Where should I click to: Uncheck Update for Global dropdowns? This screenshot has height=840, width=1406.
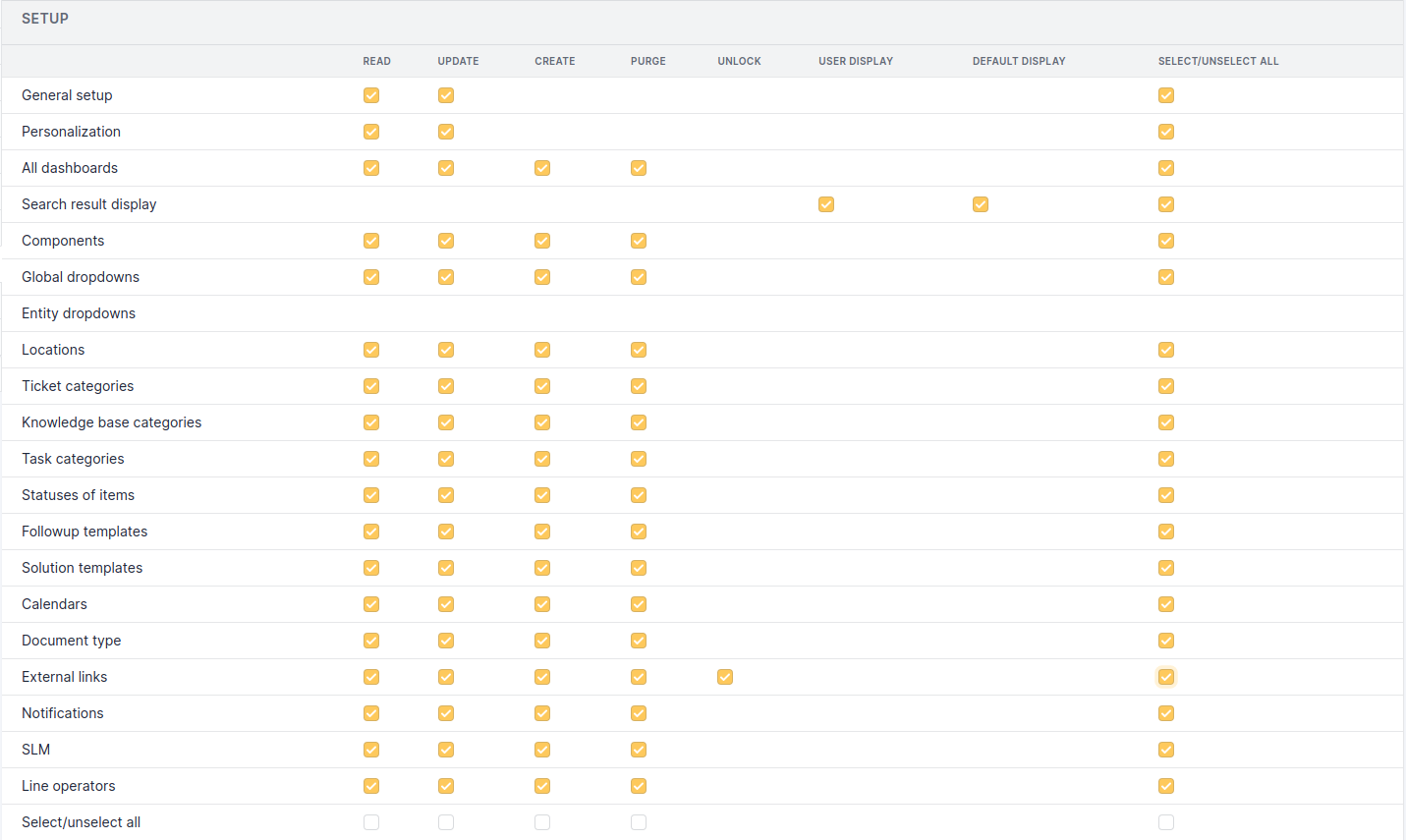point(446,277)
